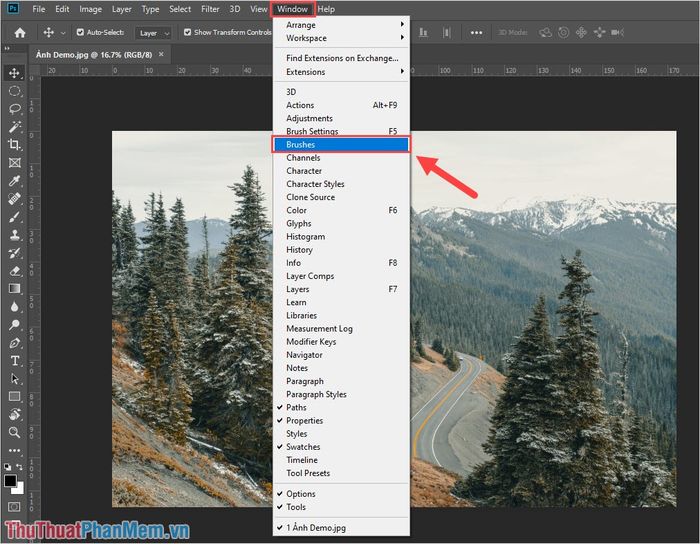The width and height of the screenshot is (700, 544).
Task: Open the Layer dropdown for Auto-Select
Action: [x=152, y=32]
